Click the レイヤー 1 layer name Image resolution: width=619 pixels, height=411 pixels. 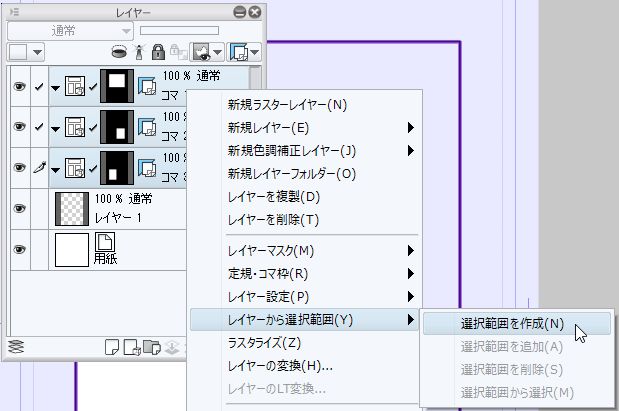[x=117, y=218]
